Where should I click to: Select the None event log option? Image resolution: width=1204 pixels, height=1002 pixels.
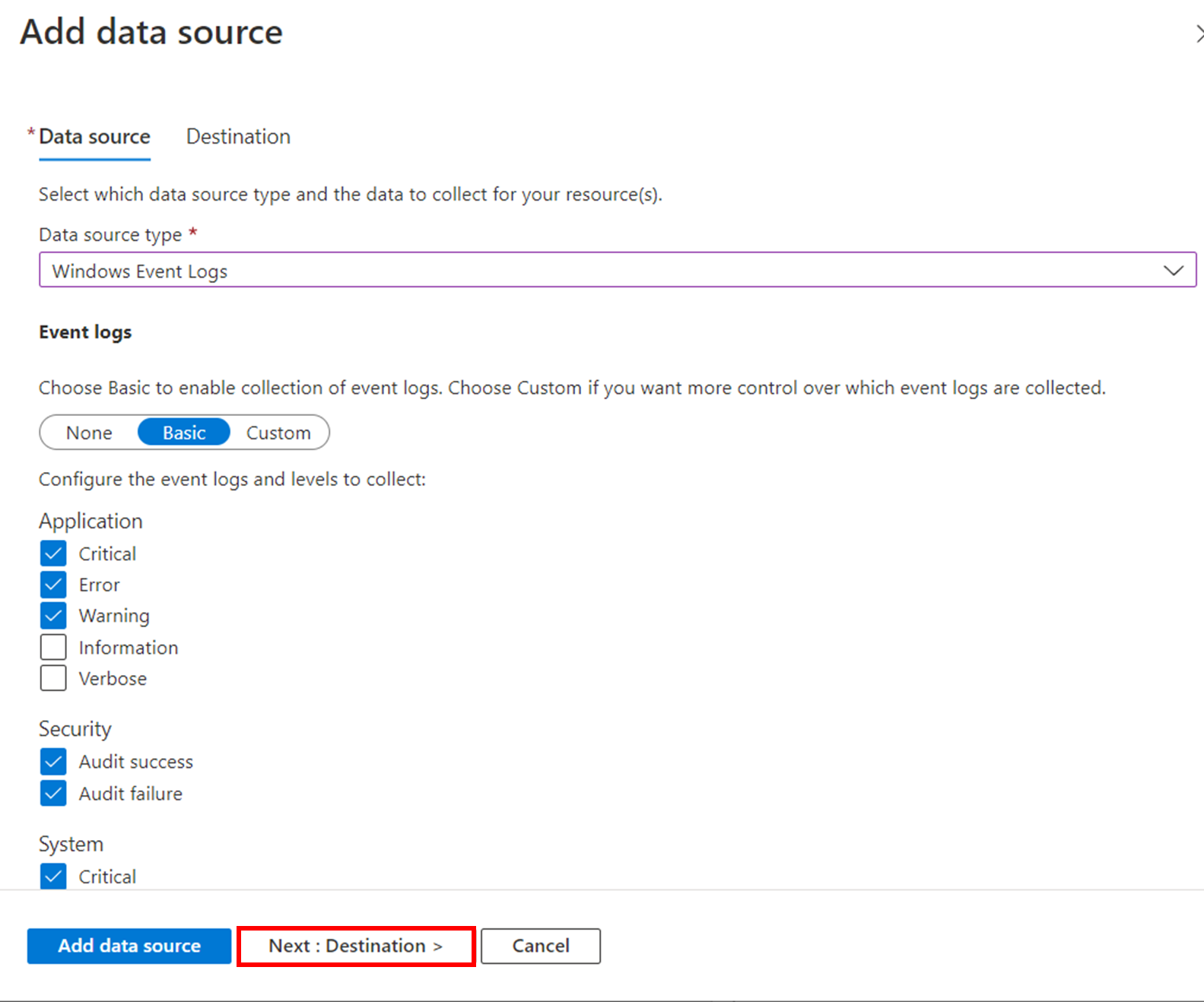(89, 433)
